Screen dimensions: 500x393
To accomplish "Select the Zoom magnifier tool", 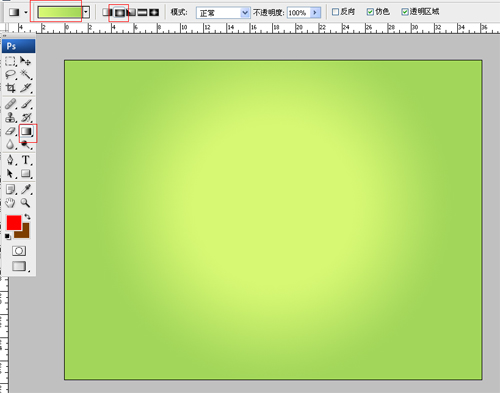I will tap(25, 203).
